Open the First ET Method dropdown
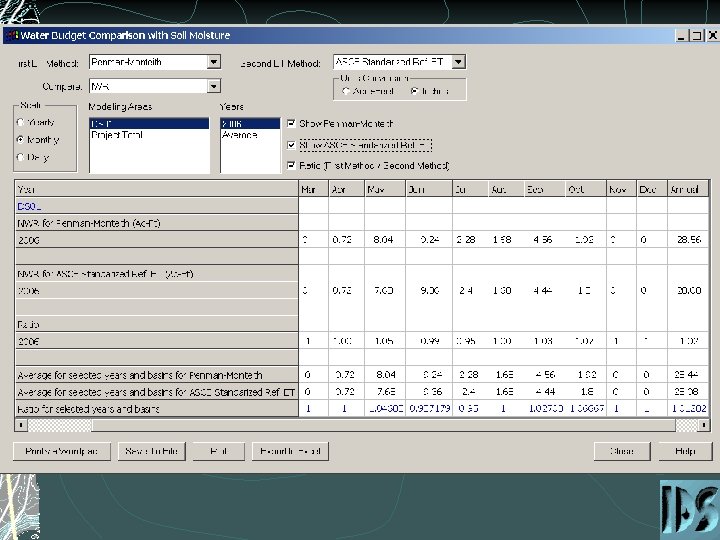 click(214, 62)
